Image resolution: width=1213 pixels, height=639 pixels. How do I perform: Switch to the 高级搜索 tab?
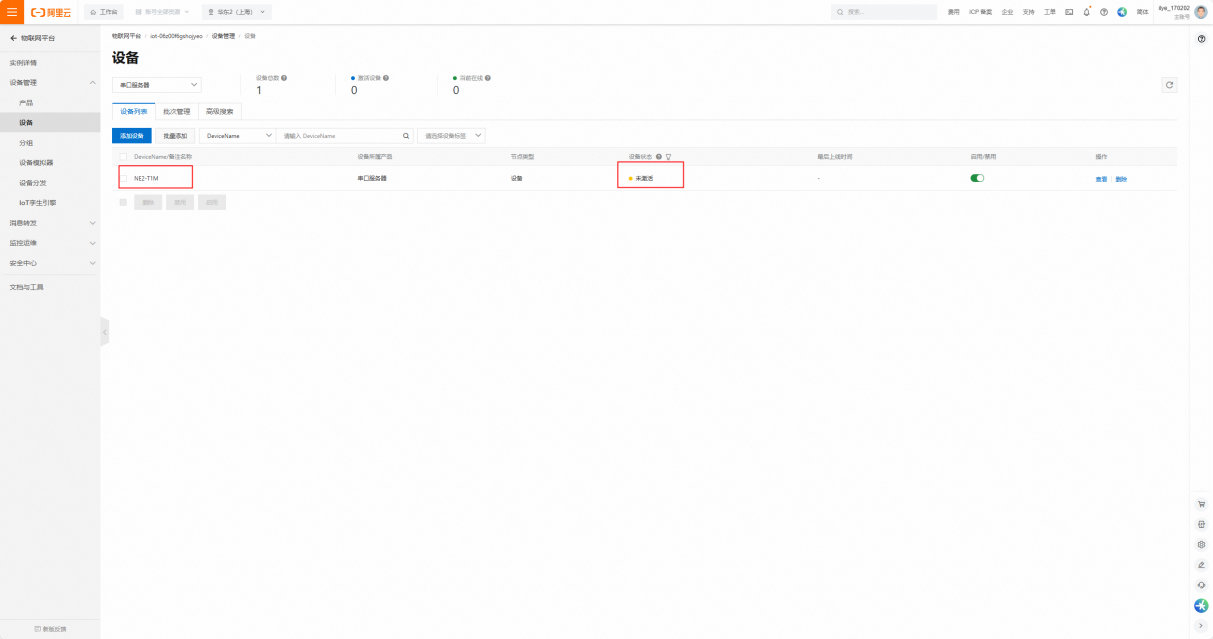(219, 112)
